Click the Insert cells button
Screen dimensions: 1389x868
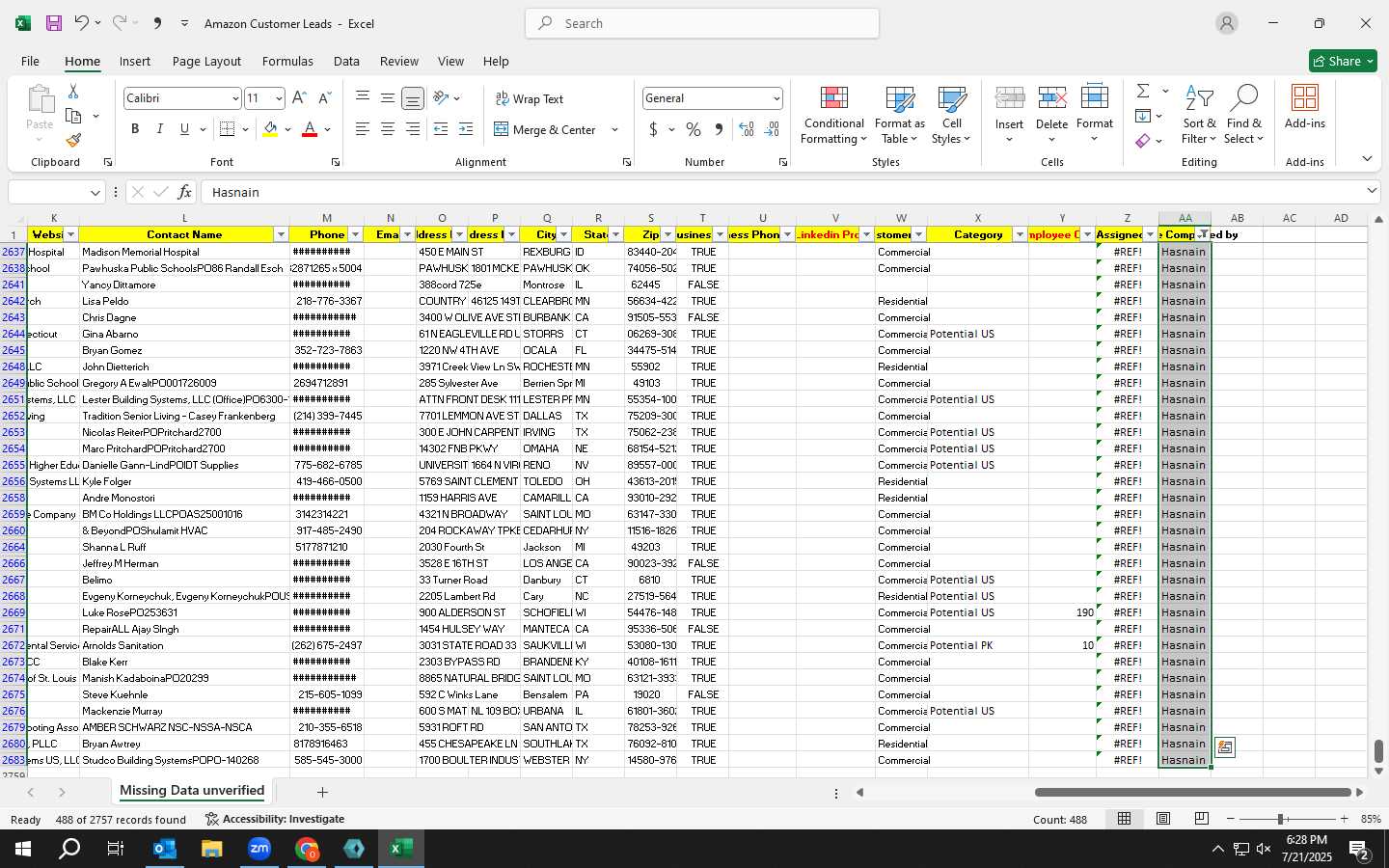[x=1009, y=116]
